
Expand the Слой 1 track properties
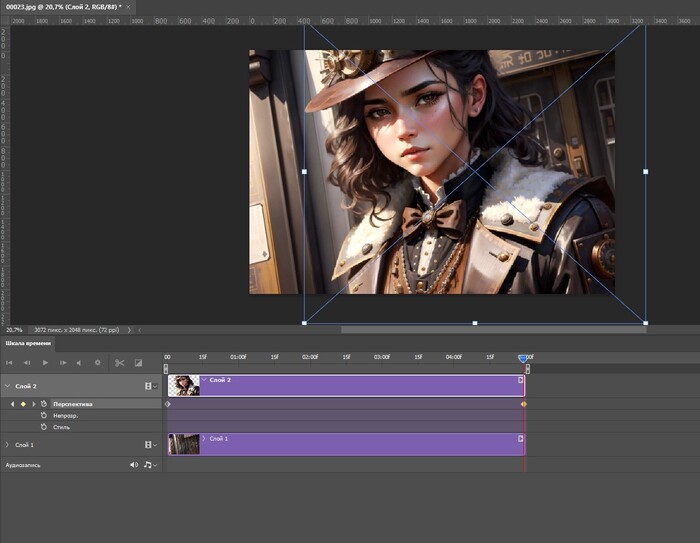8,444
